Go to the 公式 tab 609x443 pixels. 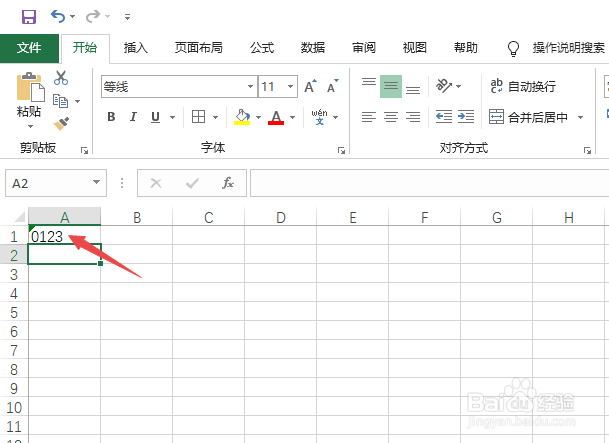click(262, 48)
